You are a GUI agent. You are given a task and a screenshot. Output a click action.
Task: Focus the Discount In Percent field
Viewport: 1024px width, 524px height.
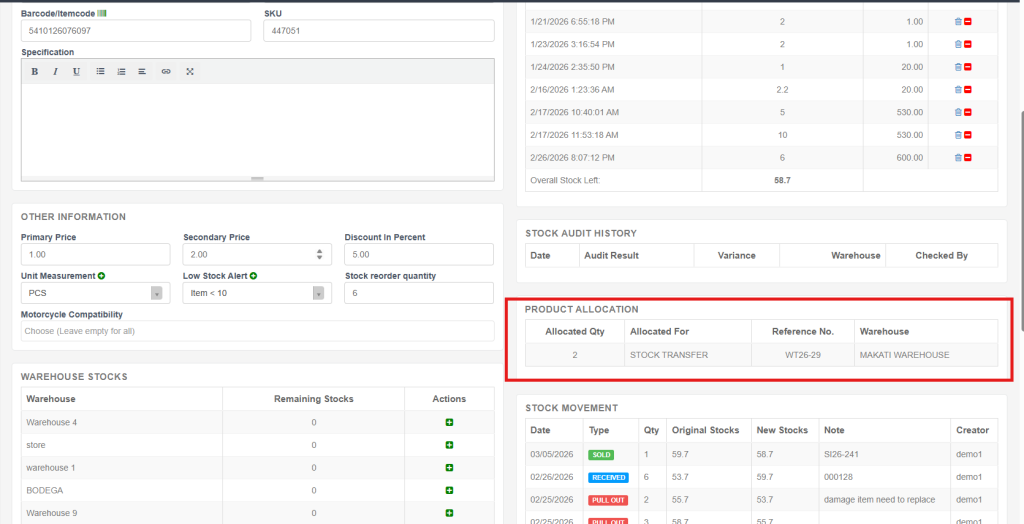coord(418,254)
